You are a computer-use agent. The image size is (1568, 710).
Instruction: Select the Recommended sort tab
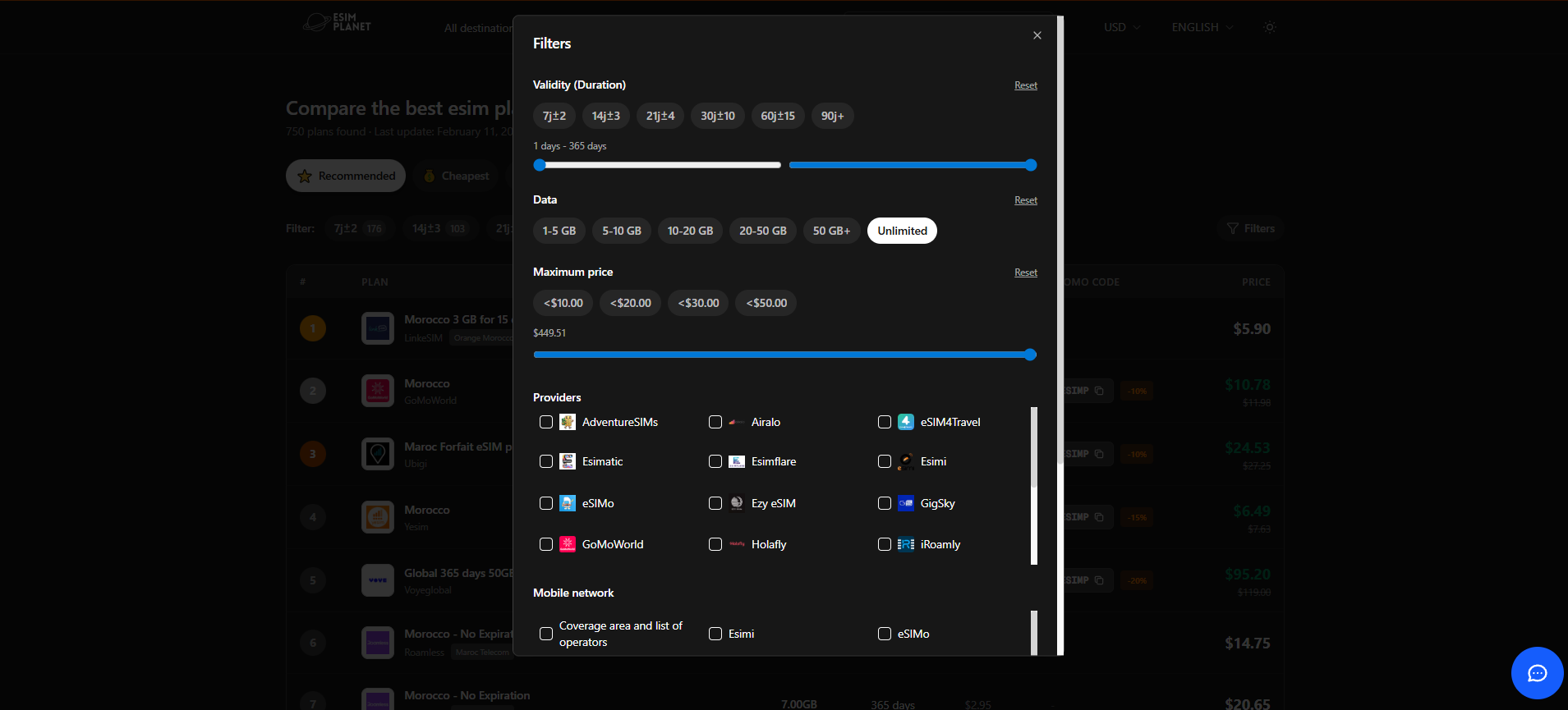tap(346, 176)
